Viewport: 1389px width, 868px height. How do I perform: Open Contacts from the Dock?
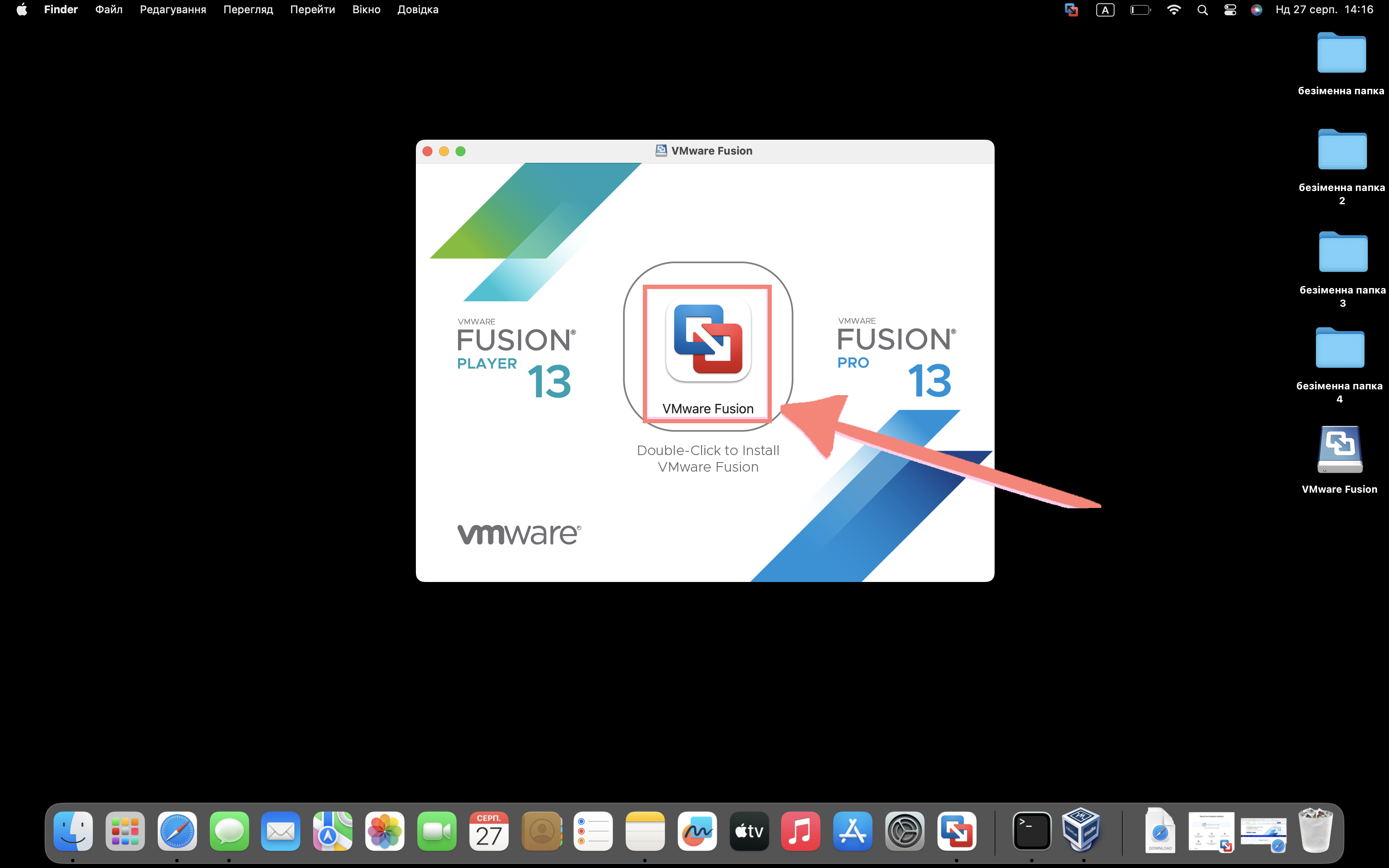(x=541, y=831)
